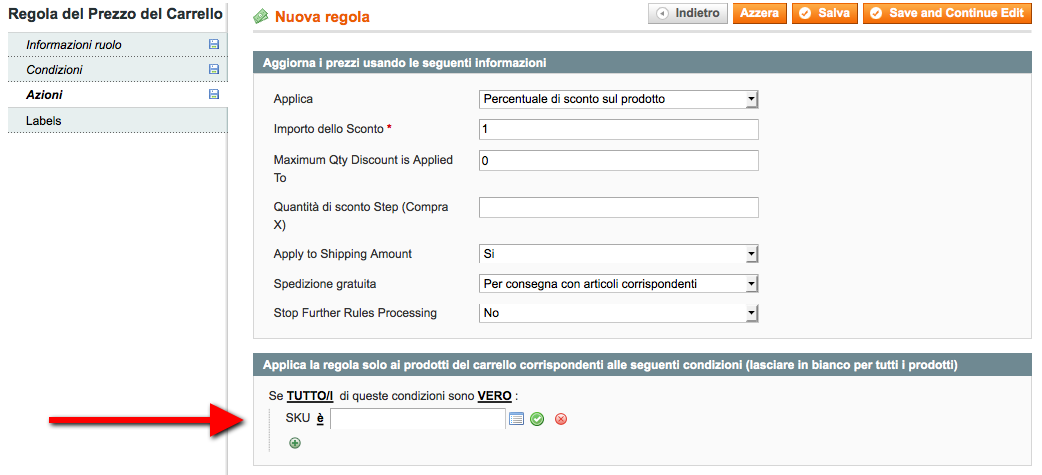Image resolution: width=1042 pixels, height=475 pixels.
Task: Click the save icon beside Informazioni ruolo
Action: pos(213,45)
